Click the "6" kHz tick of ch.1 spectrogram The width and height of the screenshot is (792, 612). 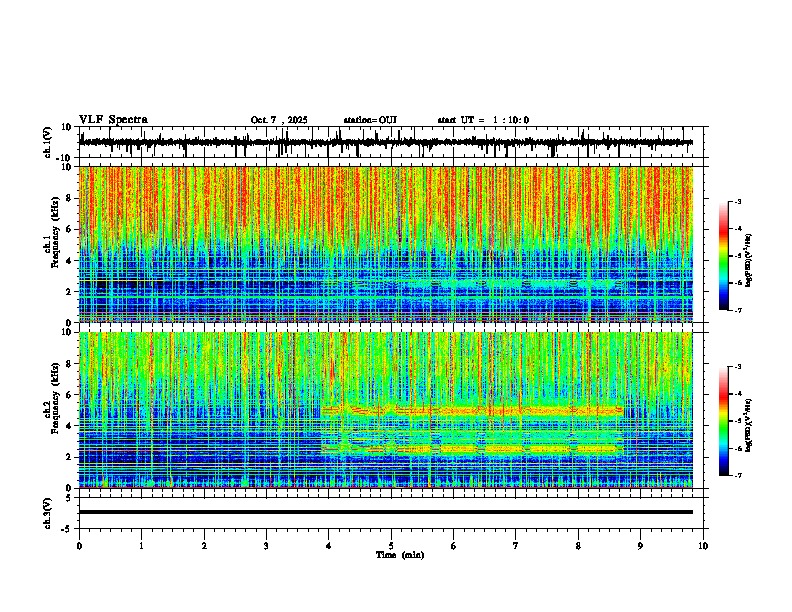click(x=70, y=229)
